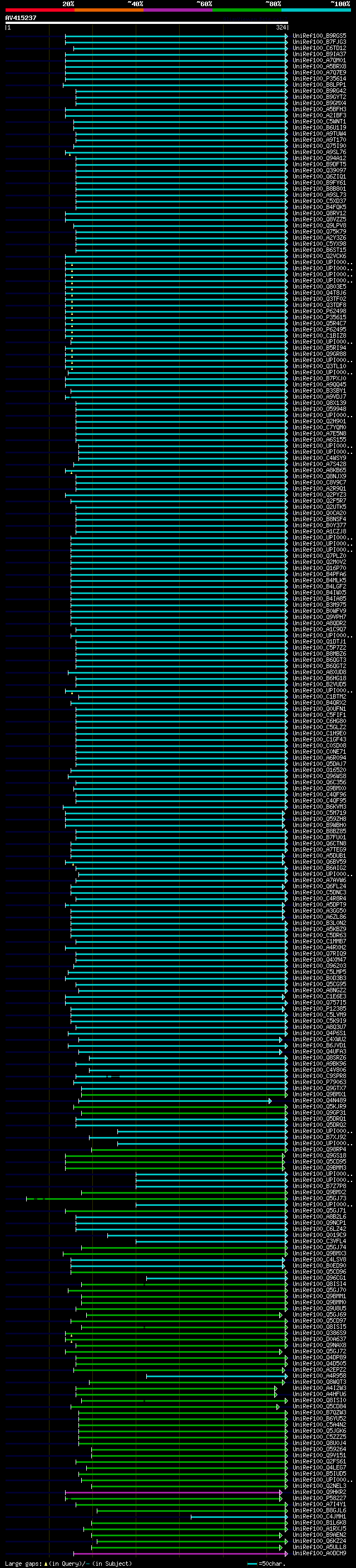Select the UniRef100_O59264 label
Viewport: 356px width, 1568px height.
coord(319,1450)
